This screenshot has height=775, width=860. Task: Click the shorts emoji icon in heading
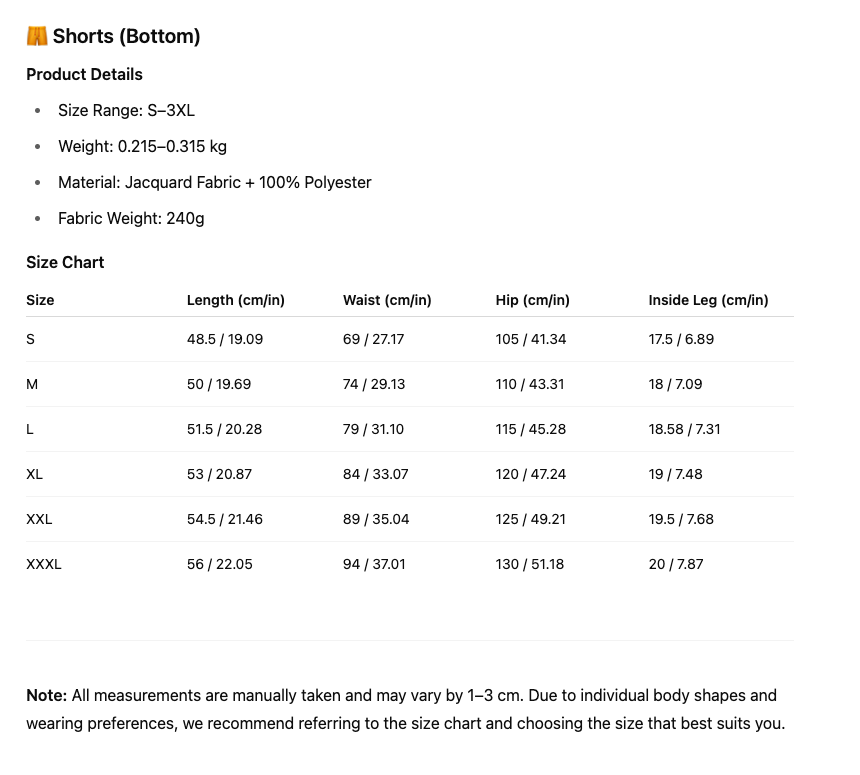pos(37,37)
